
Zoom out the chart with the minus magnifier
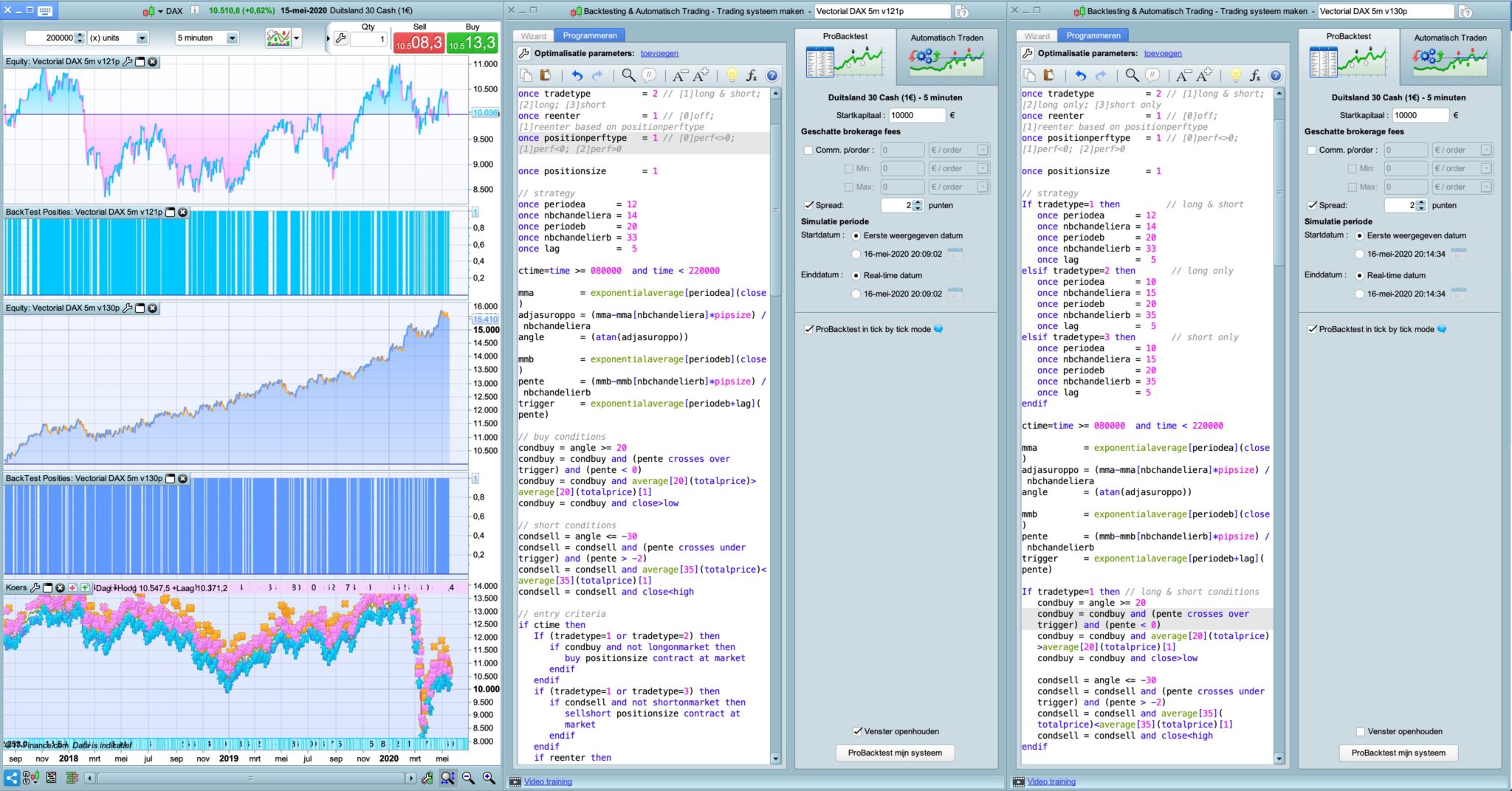point(468,778)
